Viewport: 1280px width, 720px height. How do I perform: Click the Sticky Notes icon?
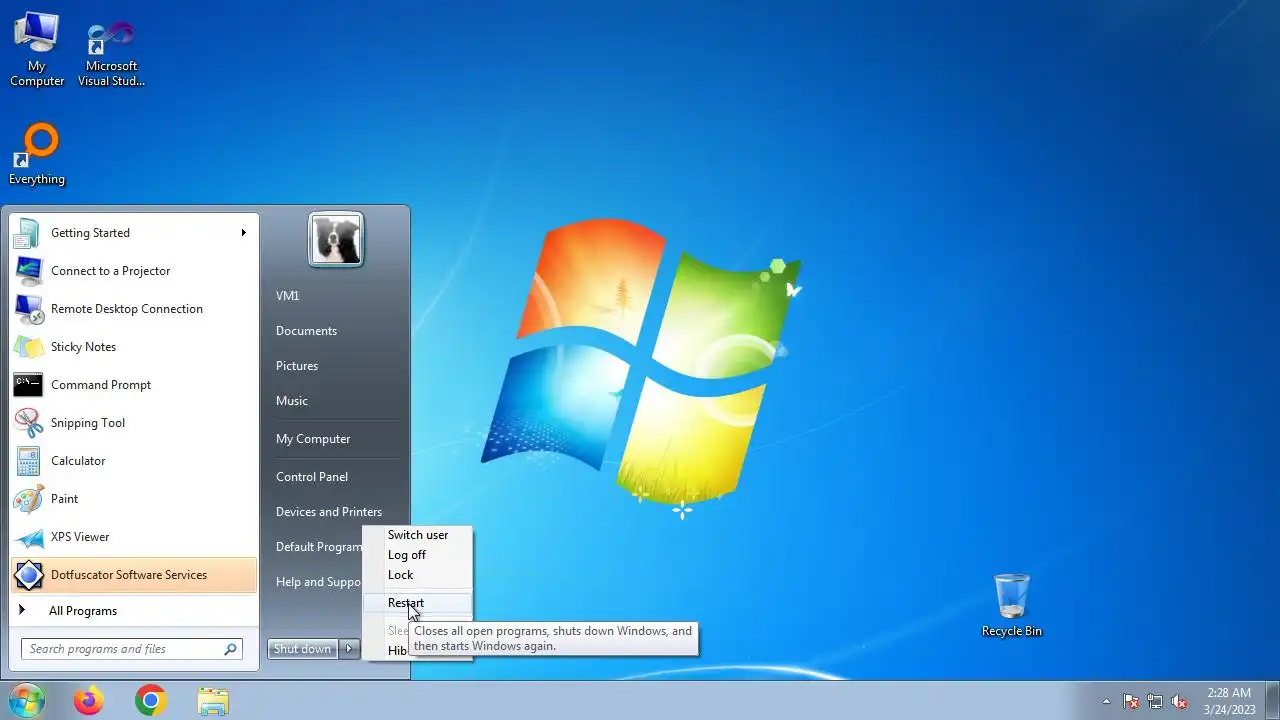point(28,347)
